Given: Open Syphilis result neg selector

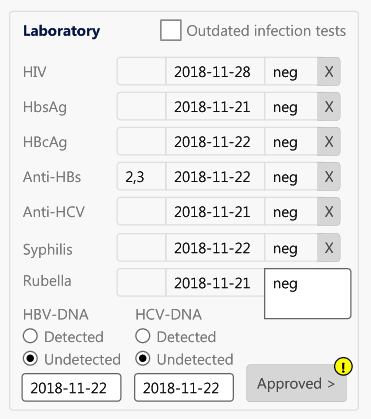Looking at the screenshot, I should (x=291, y=248).
